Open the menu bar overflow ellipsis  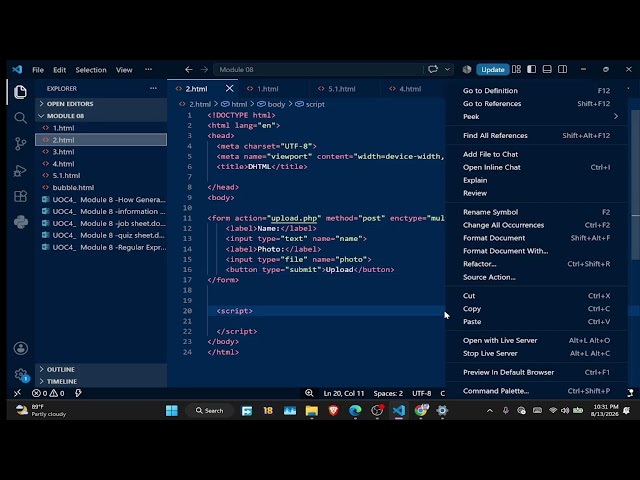point(149,69)
